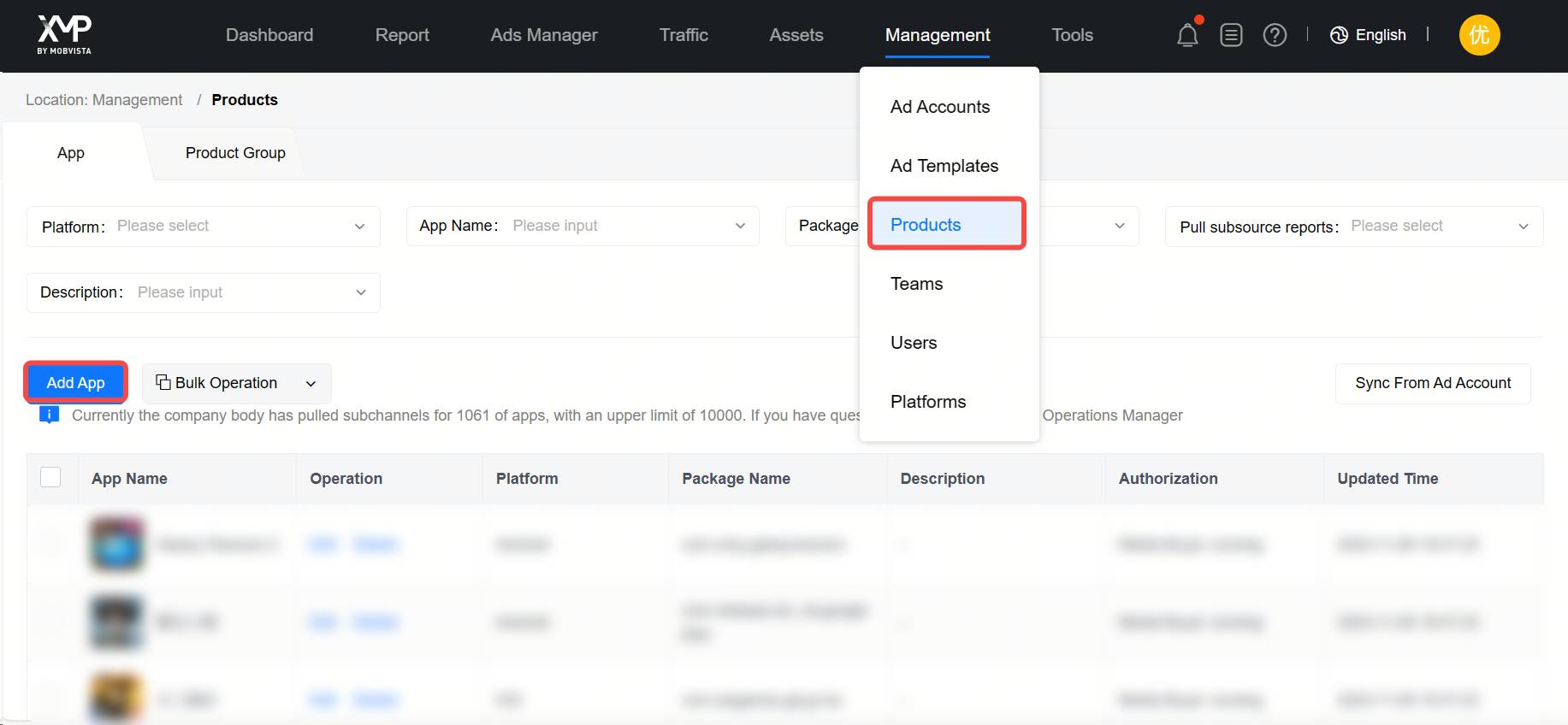
Task: Click Sync From Ad Account button
Action: (x=1432, y=383)
